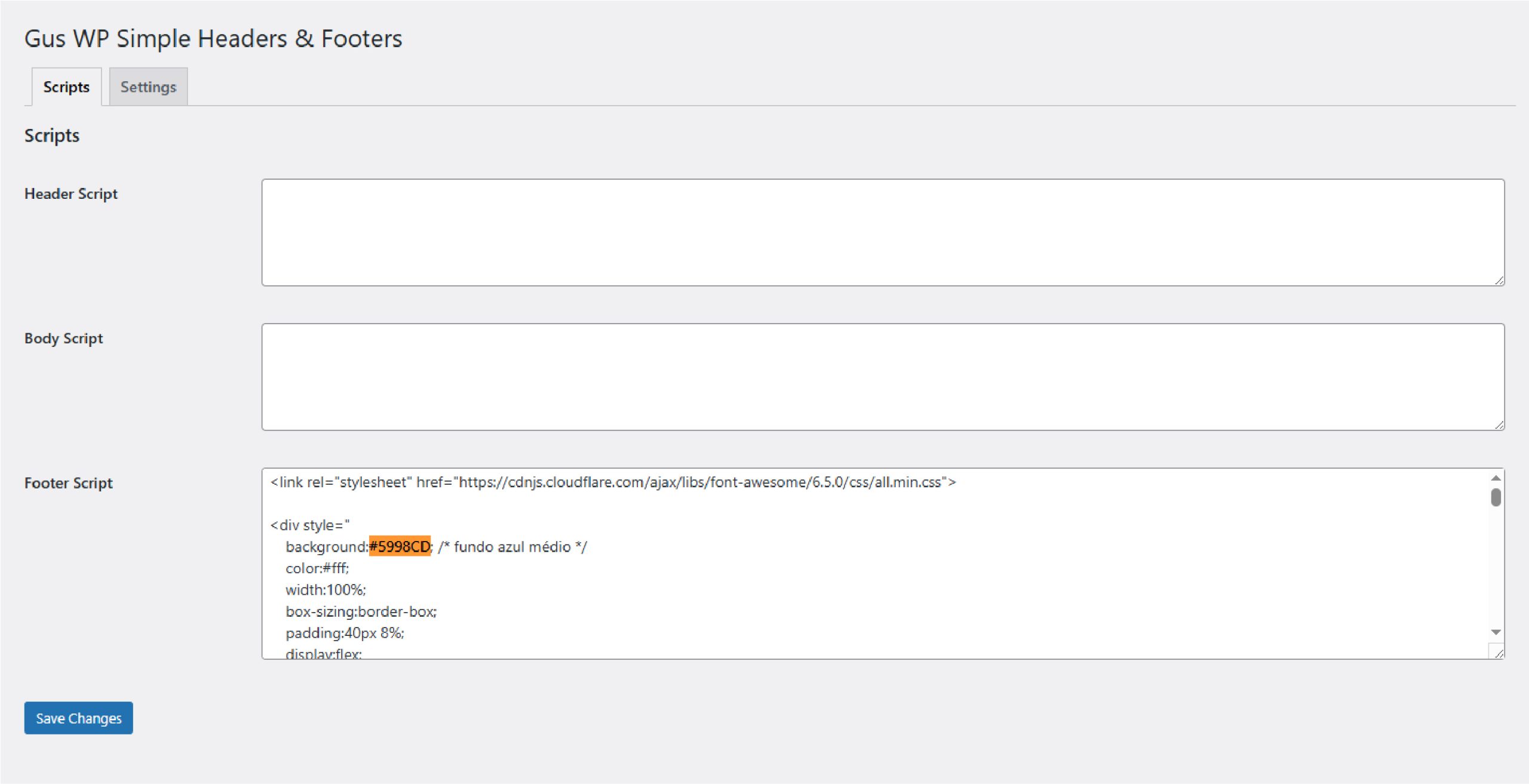Select the Footer Script field label
Screen dimensions: 1529x784
[68, 483]
